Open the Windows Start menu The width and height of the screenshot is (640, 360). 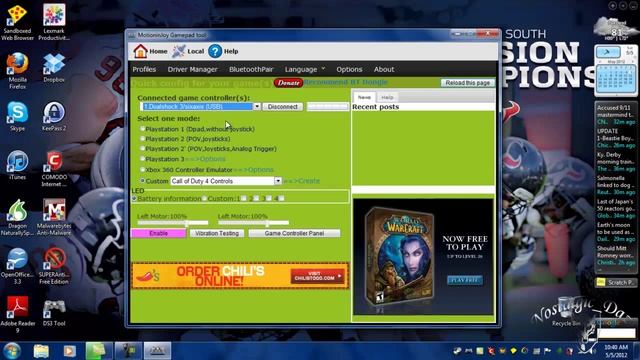12,351
